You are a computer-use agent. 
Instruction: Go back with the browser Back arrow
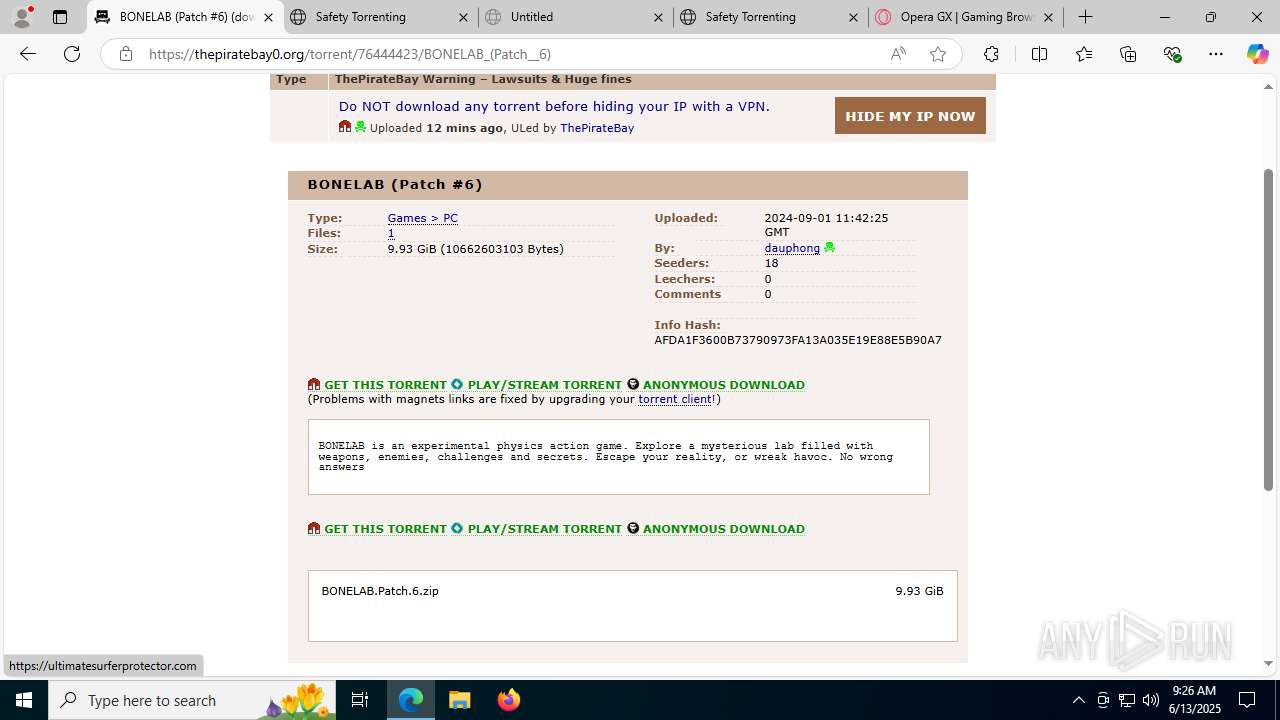[x=28, y=54]
